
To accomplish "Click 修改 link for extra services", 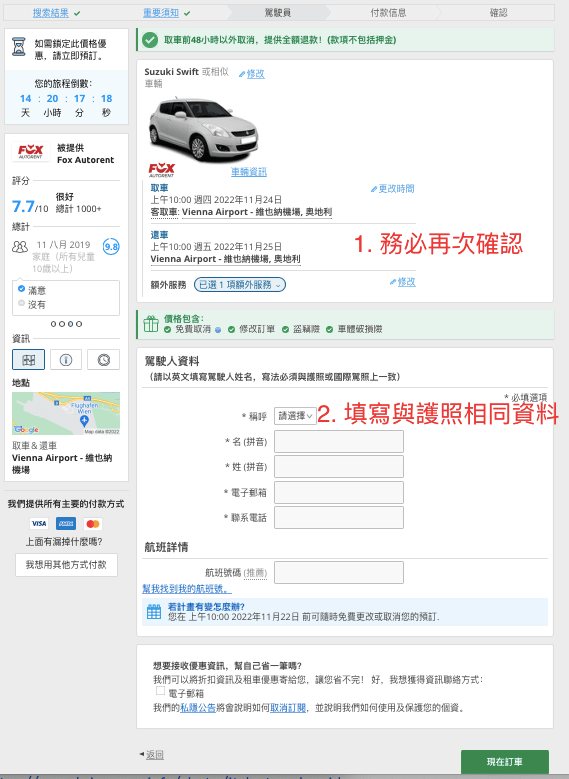I will point(406,282).
